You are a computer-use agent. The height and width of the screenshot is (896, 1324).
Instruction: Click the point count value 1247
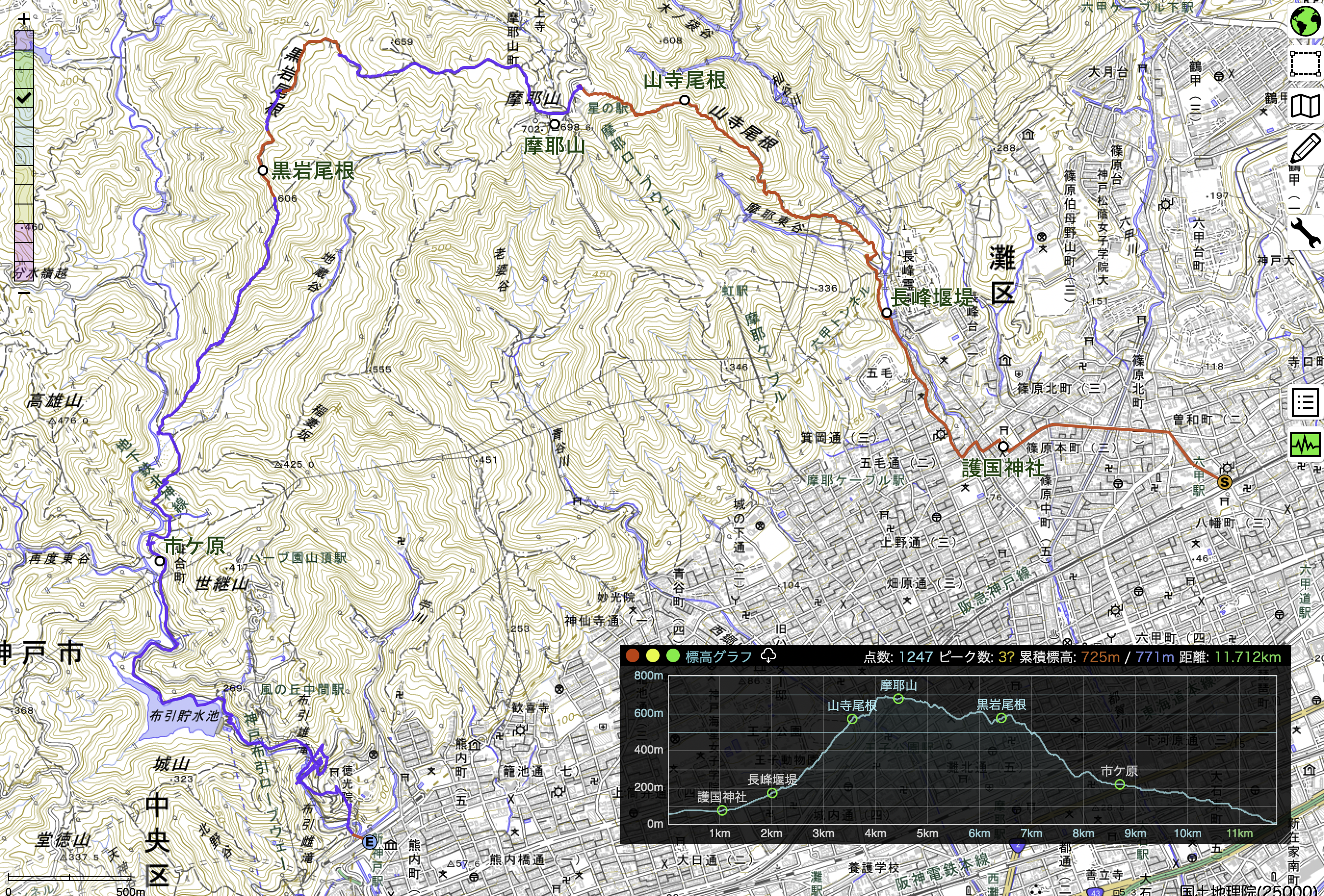tap(916, 657)
